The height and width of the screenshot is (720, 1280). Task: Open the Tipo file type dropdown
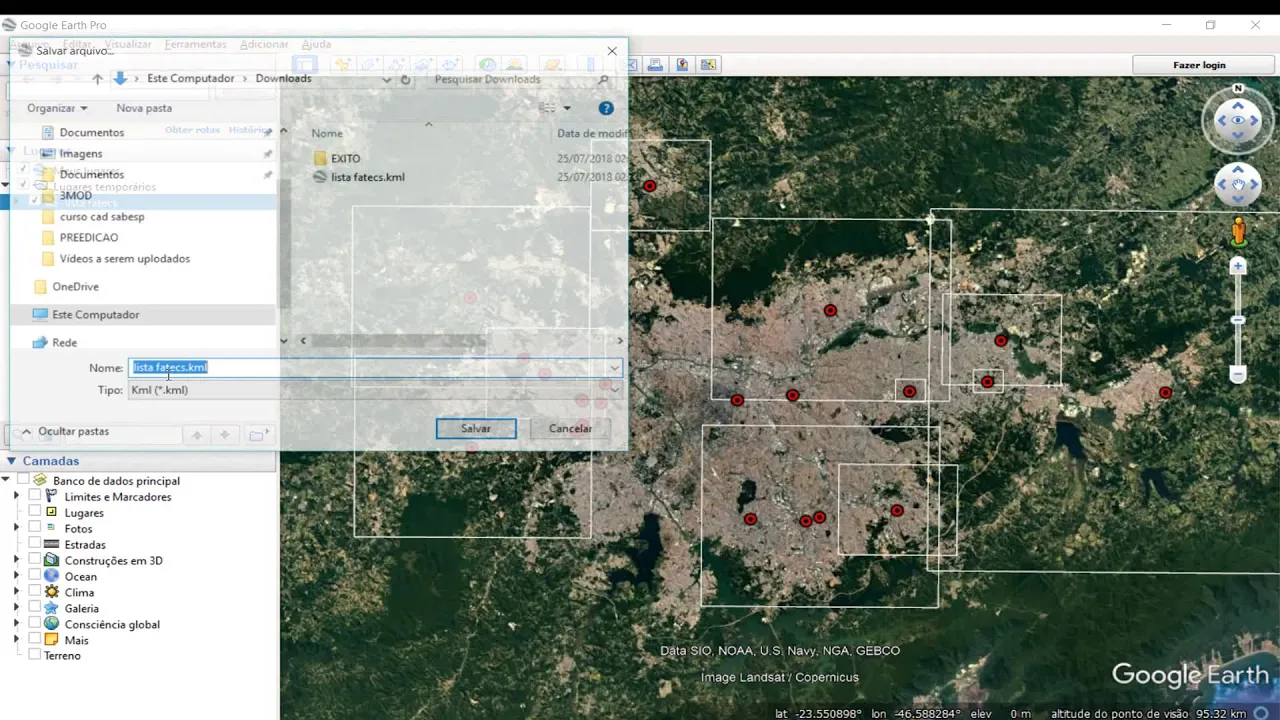coord(375,390)
